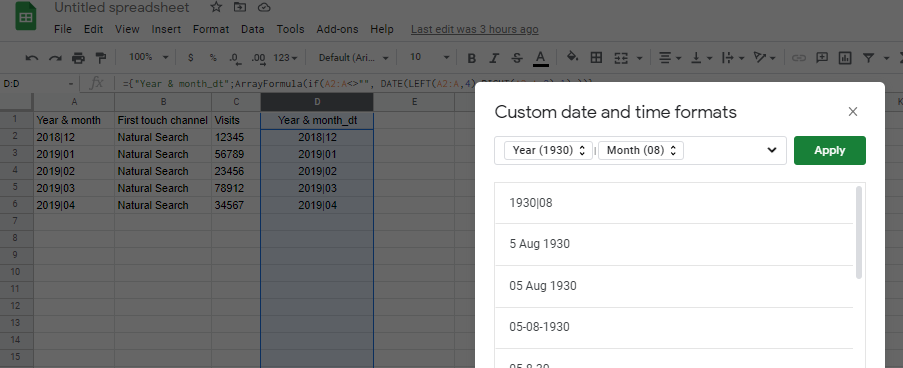
Task: Click the Undo icon in toolbar
Action: [32, 58]
